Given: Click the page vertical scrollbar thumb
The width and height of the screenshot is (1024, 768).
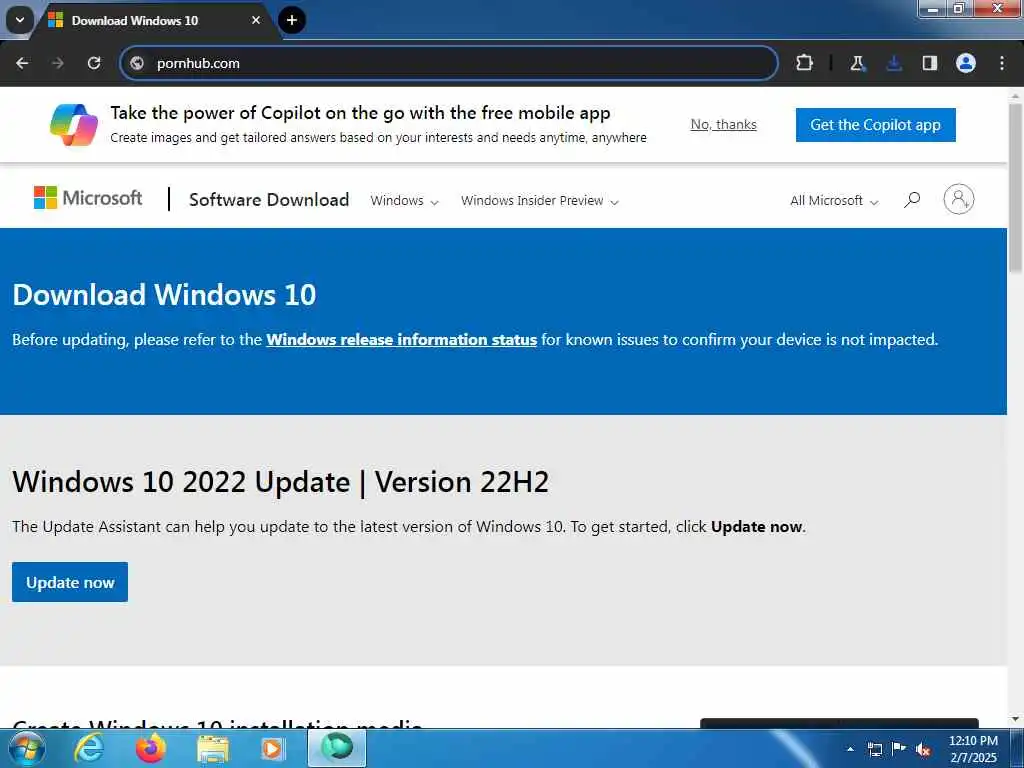Looking at the screenshot, I should click(x=1016, y=186).
